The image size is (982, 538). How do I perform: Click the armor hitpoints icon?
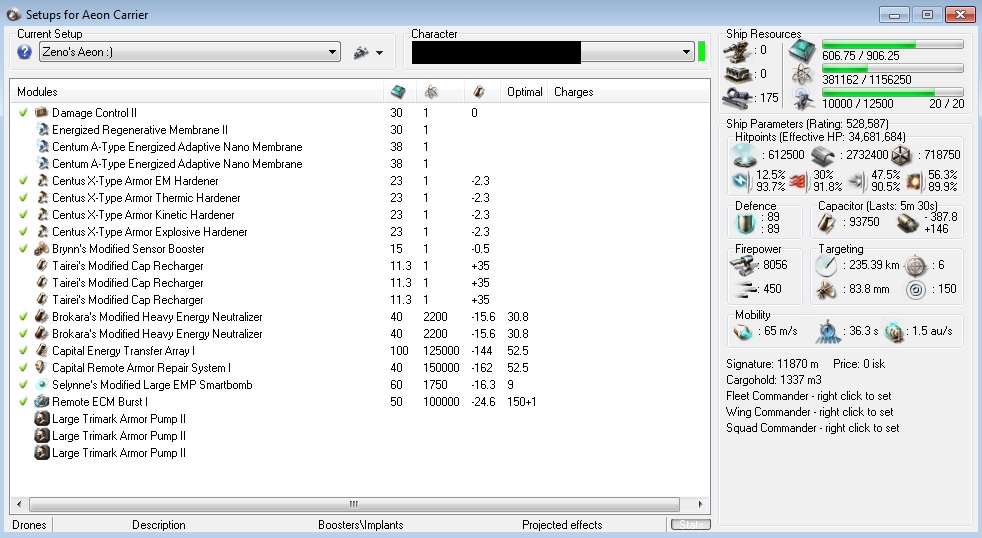tap(823, 155)
